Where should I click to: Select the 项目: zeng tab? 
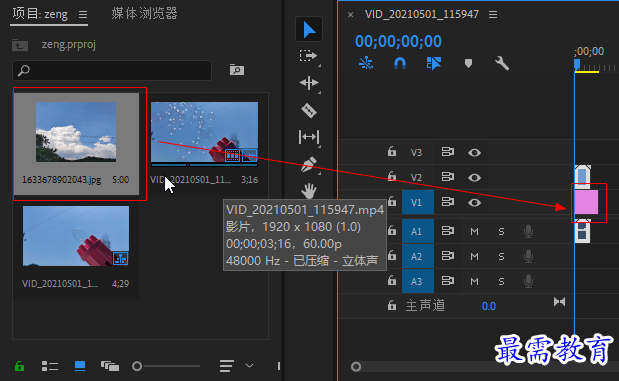click(40, 14)
